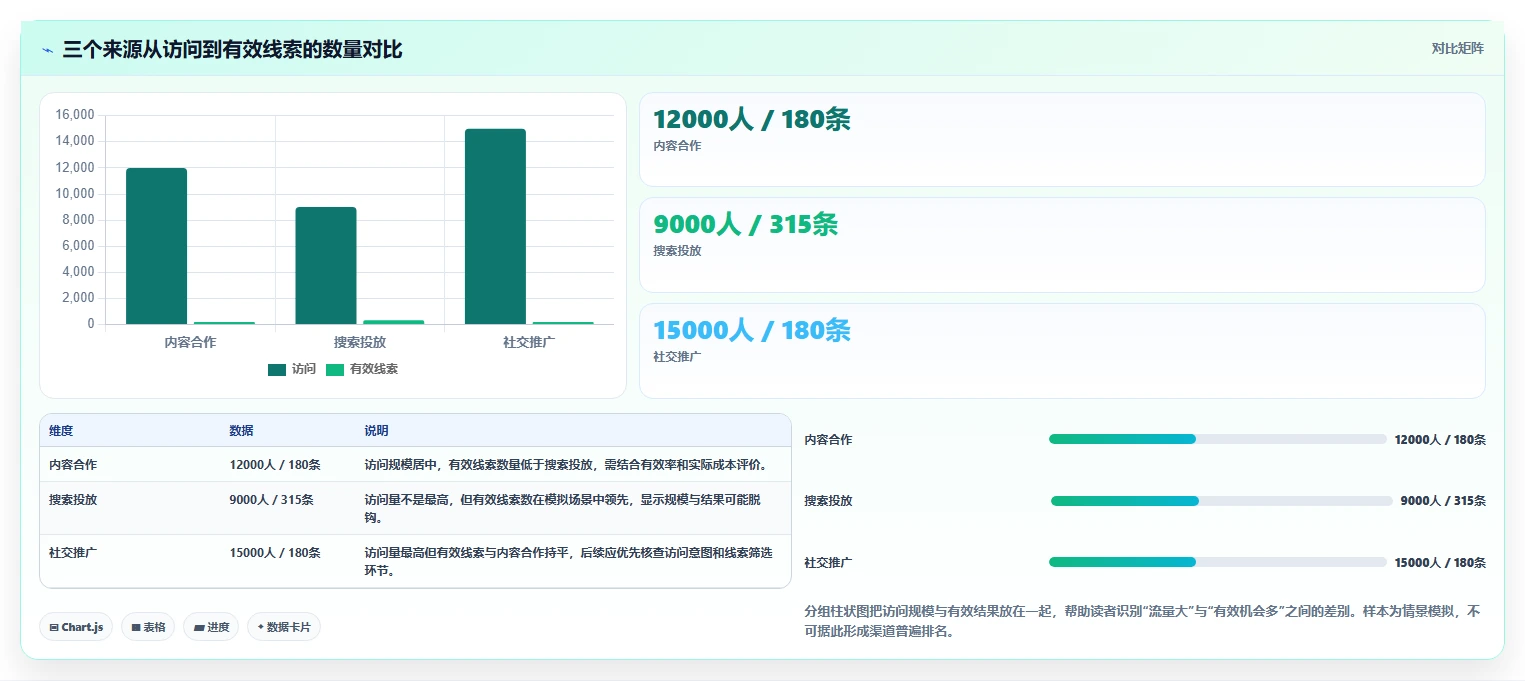Click the 表格 chip
The image size is (1525, 681).
pyautogui.click(x=148, y=627)
